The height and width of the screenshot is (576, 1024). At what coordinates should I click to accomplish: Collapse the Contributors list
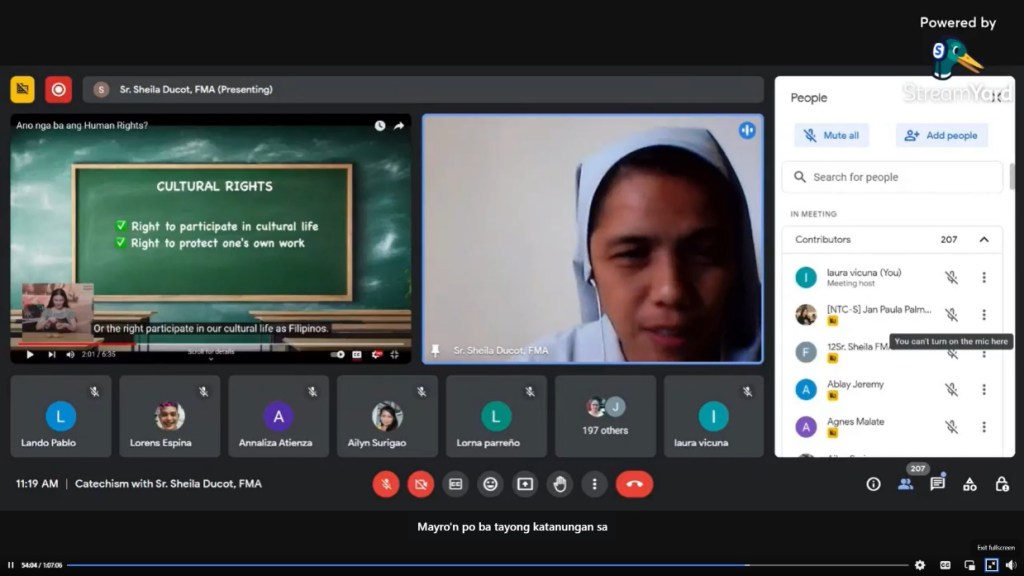point(984,240)
